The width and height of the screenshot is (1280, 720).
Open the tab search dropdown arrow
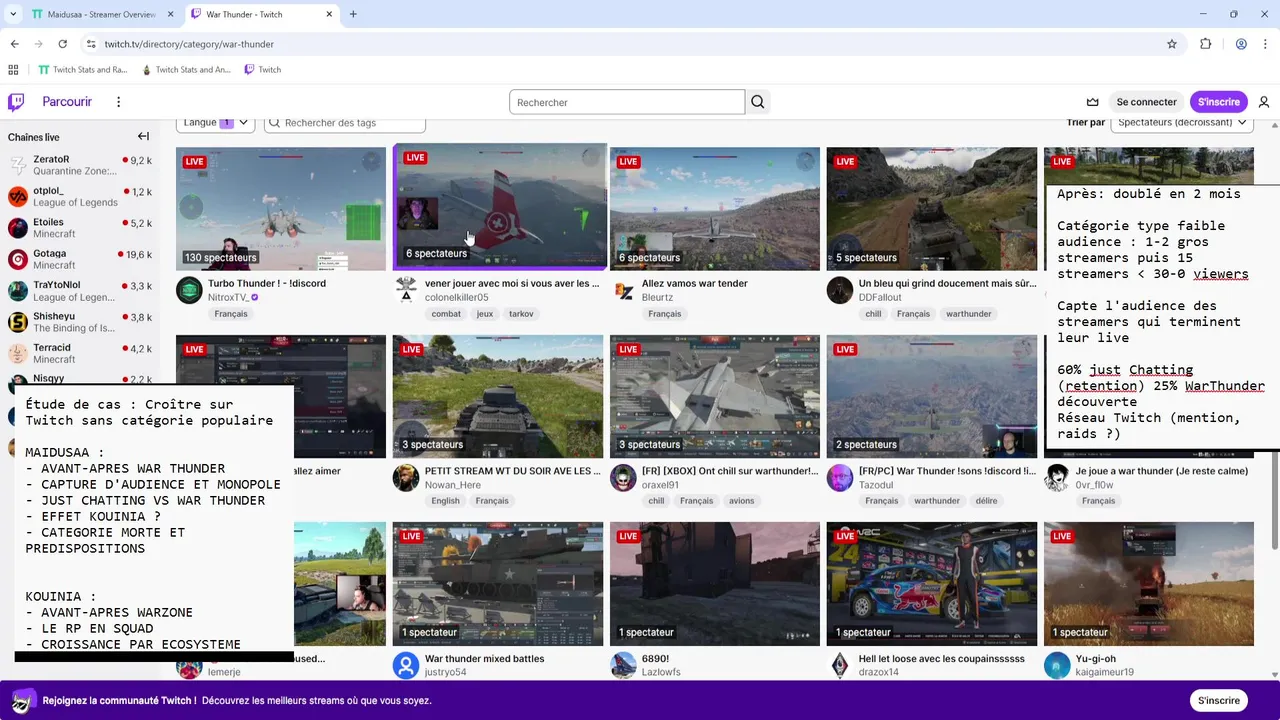(13, 14)
